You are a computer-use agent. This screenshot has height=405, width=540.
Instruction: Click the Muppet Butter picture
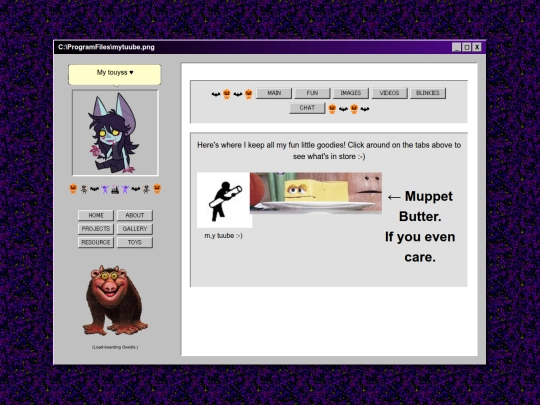pos(316,193)
